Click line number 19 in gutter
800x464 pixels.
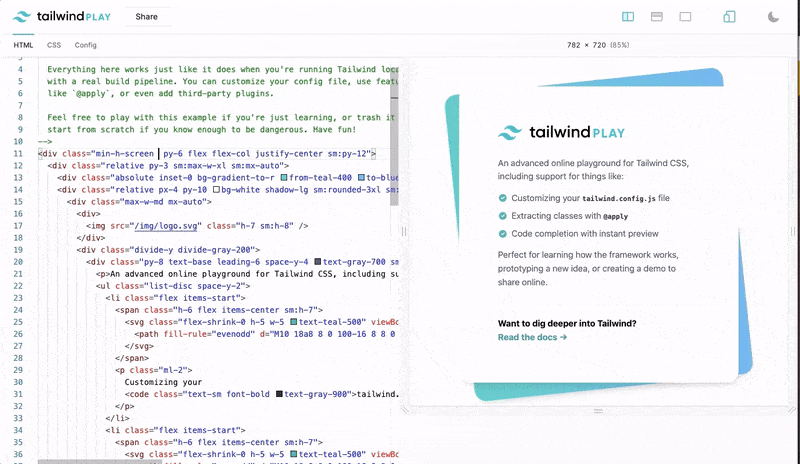click(x=18, y=250)
